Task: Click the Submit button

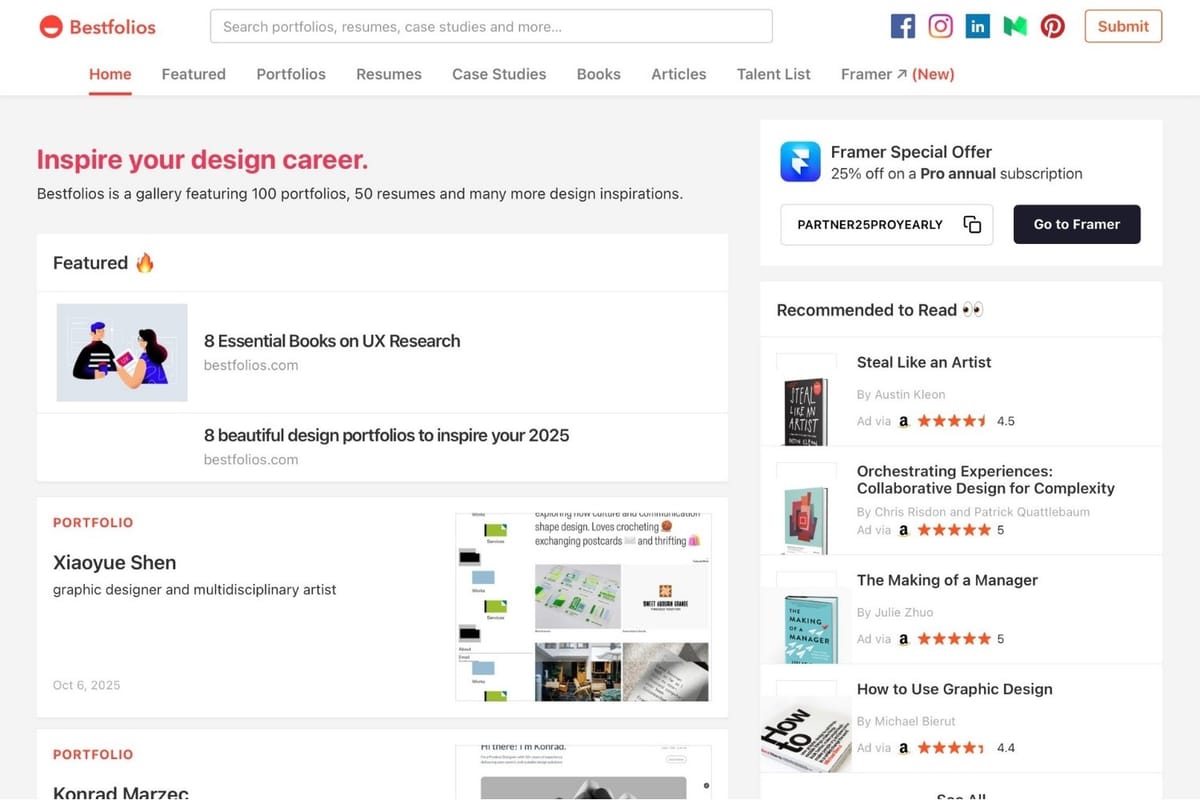Action: point(1123,26)
